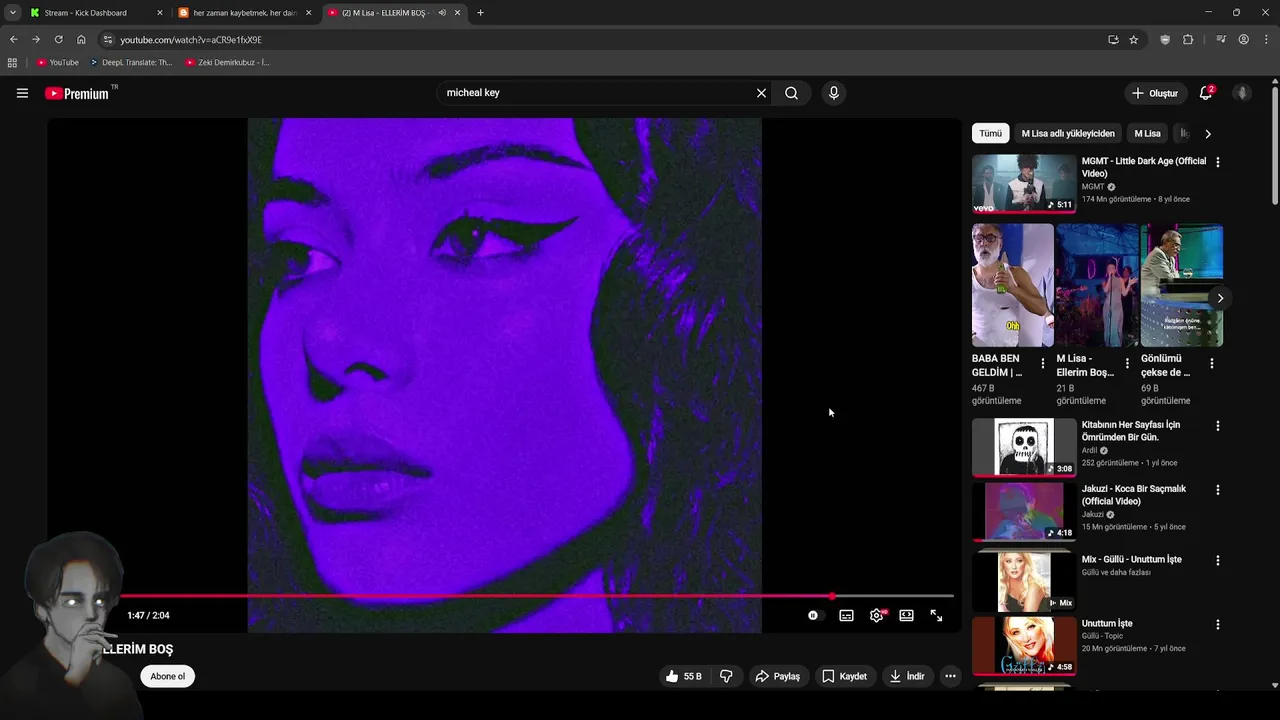Screen dimensions: 1280x720
Task: Open the account avatar menu in YouTube
Action: click(x=1242, y=93)
